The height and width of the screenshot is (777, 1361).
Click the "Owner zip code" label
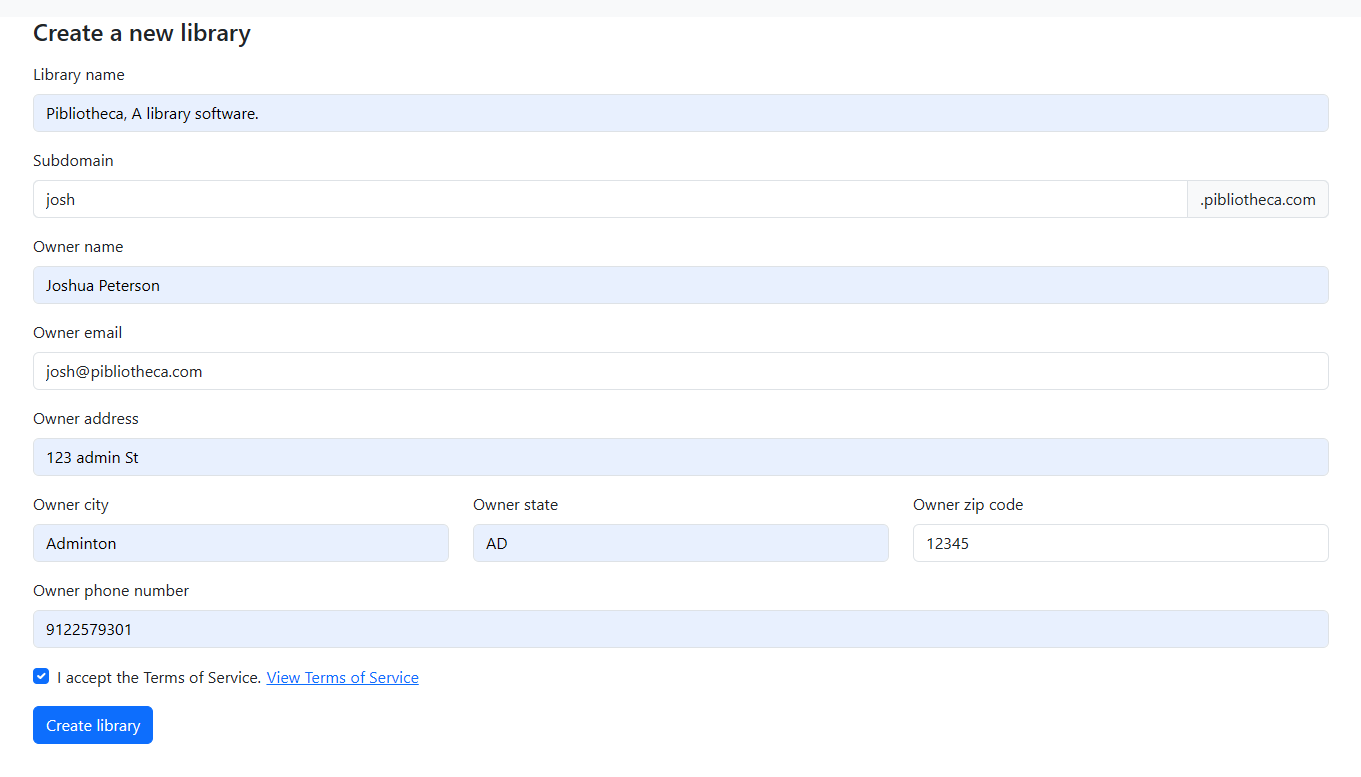pyautogui.click(x=967, y=504)
